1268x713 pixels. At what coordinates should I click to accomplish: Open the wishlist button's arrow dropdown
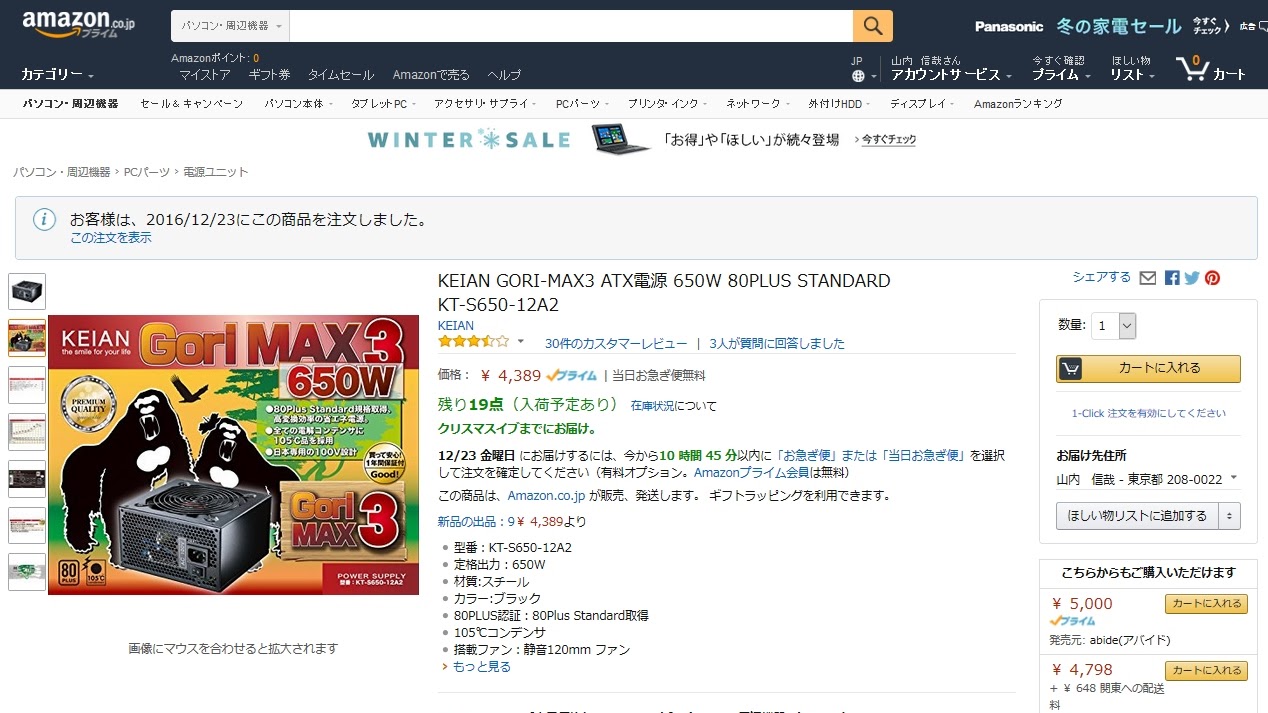click(1230, 516)
